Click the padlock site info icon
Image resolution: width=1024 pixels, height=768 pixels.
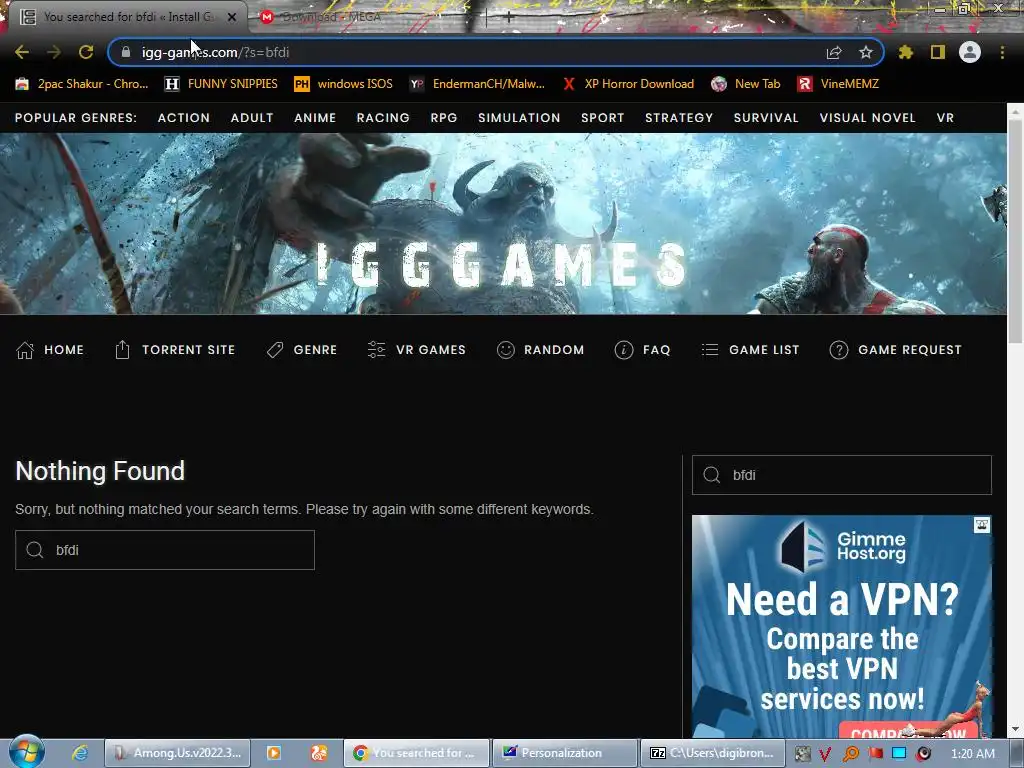click(126, 52)
